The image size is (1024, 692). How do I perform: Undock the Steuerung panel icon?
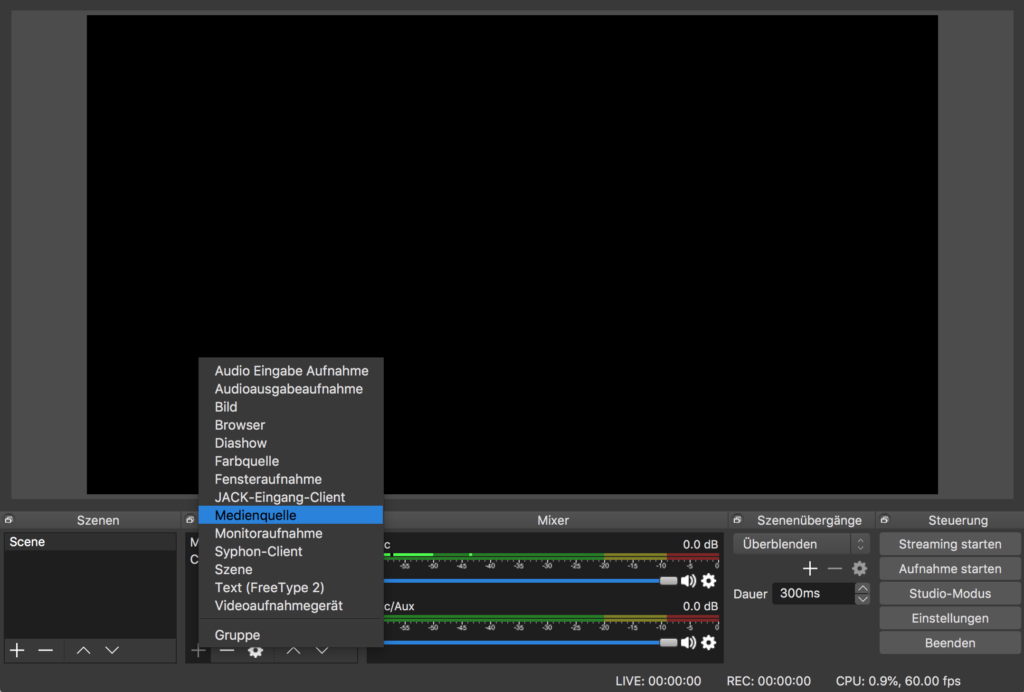click(885, 520)
